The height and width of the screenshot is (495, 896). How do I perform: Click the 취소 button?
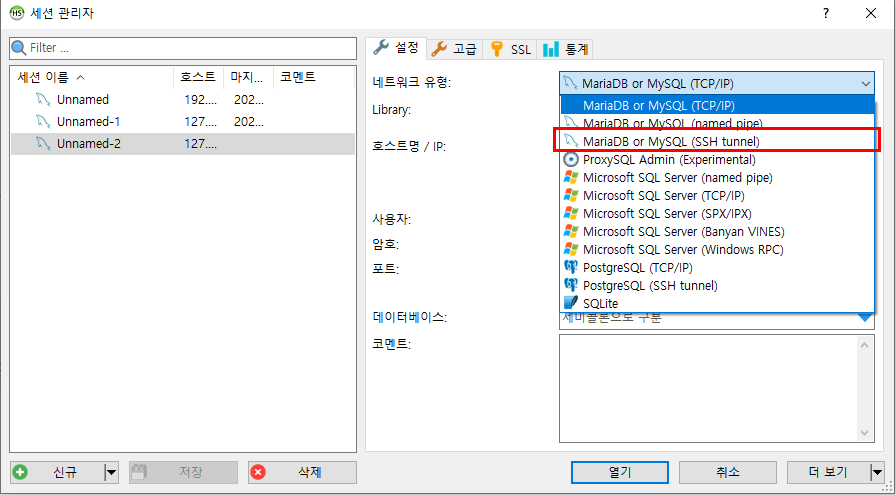click(x=727, y=472)
